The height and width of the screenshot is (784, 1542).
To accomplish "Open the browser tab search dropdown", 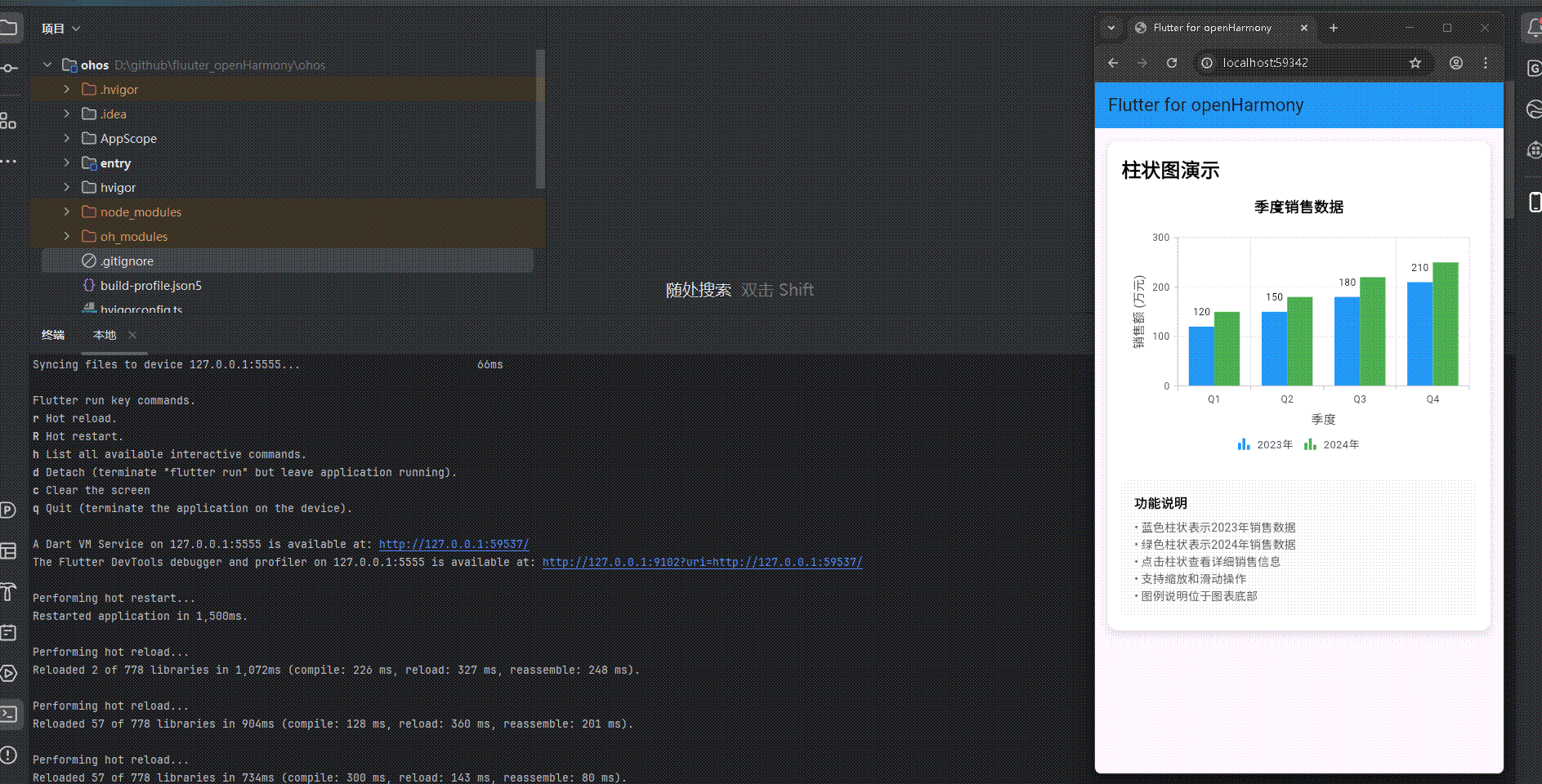I will click(x=1111, y=28).
